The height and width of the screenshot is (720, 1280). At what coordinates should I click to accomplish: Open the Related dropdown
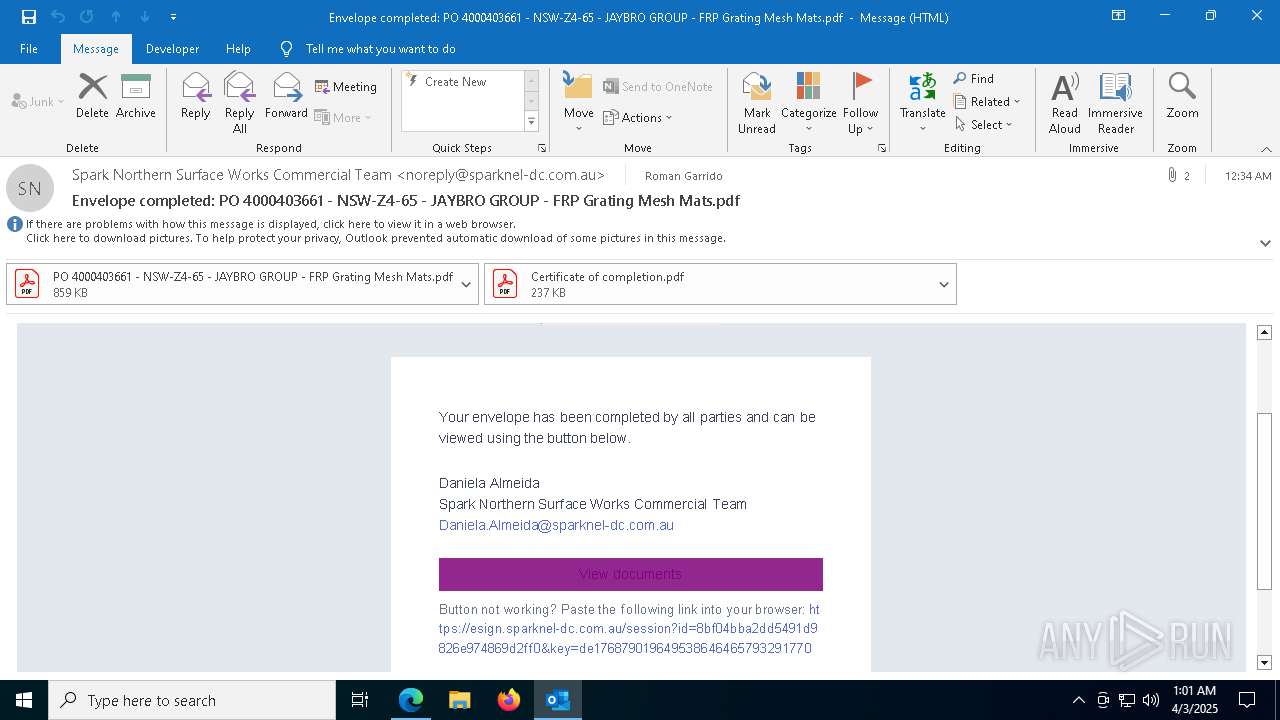point(987,101)
